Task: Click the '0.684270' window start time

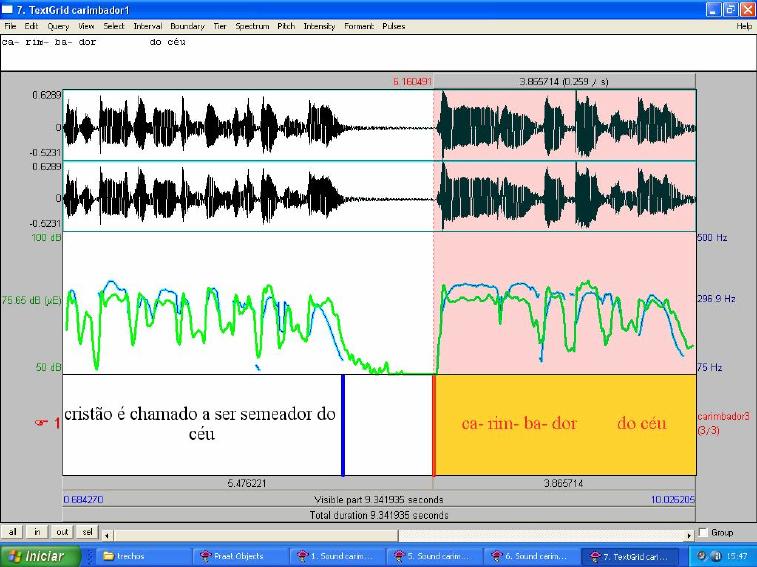Action: pyautogui.click(x=83, y=499)
